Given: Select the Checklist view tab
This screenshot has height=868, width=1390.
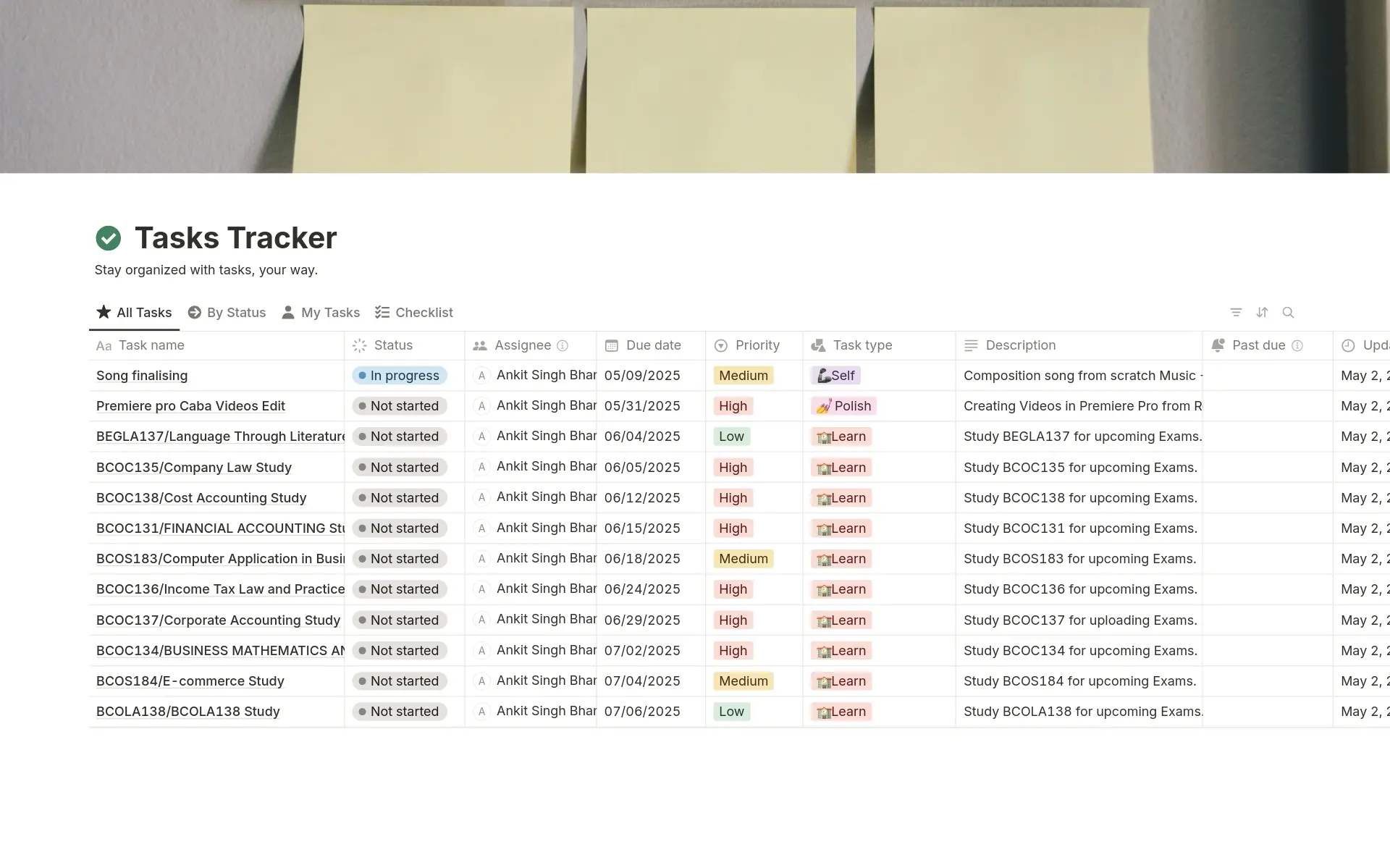Looking at the screenshot, I should click(414, 313).
